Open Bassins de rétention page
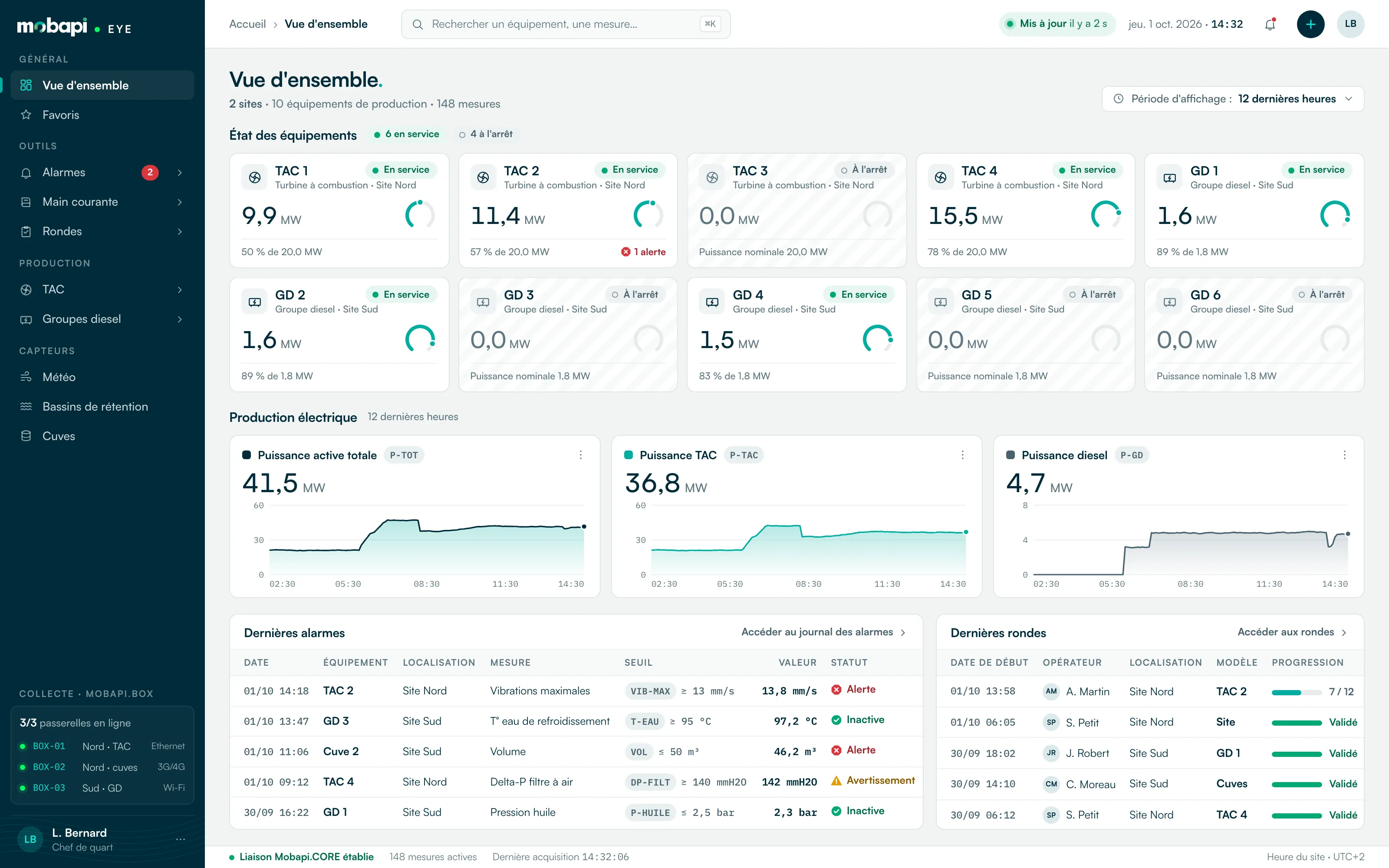 coord(102,407)
